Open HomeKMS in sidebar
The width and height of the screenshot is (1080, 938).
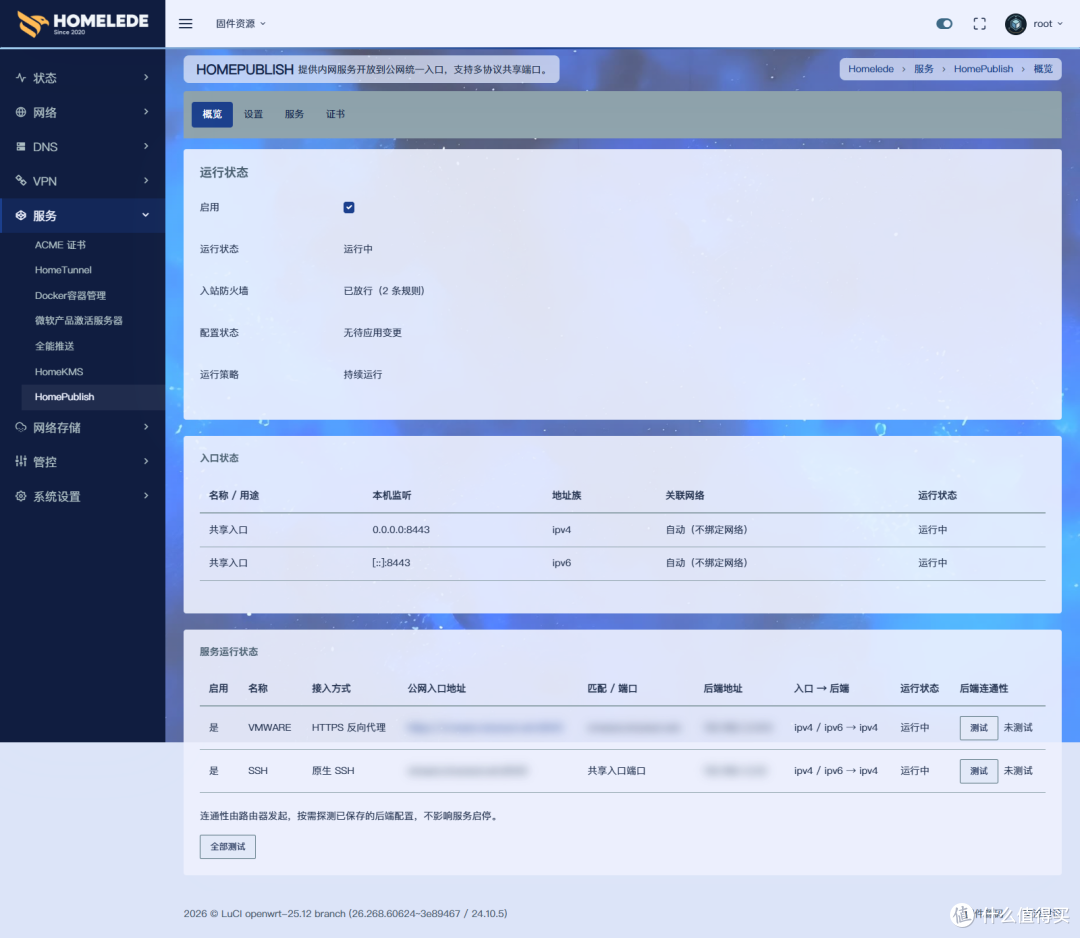pyautogui.click(x=59, y=372)
